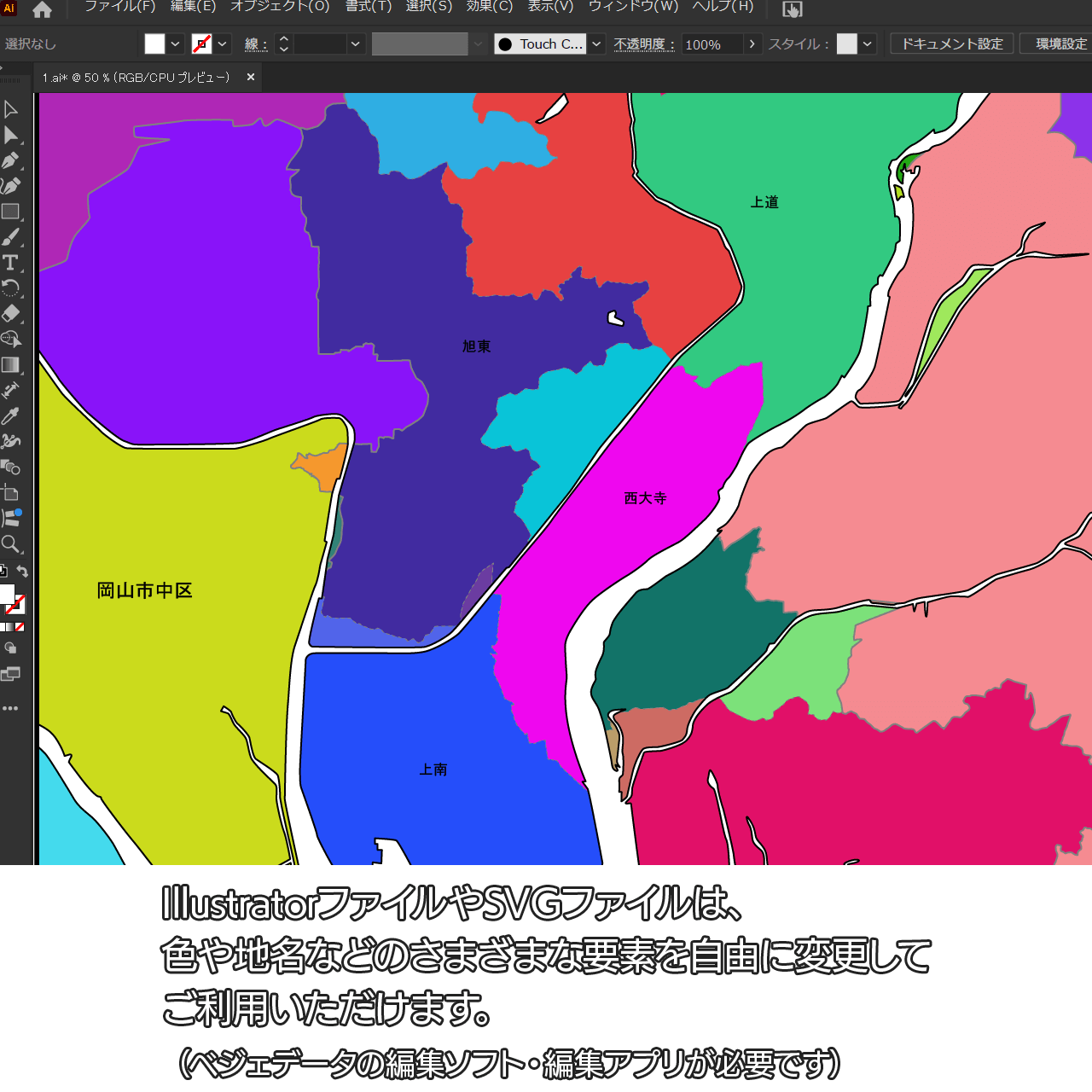
Task: Swap fill and stroke colors
Action: point(23,572)
